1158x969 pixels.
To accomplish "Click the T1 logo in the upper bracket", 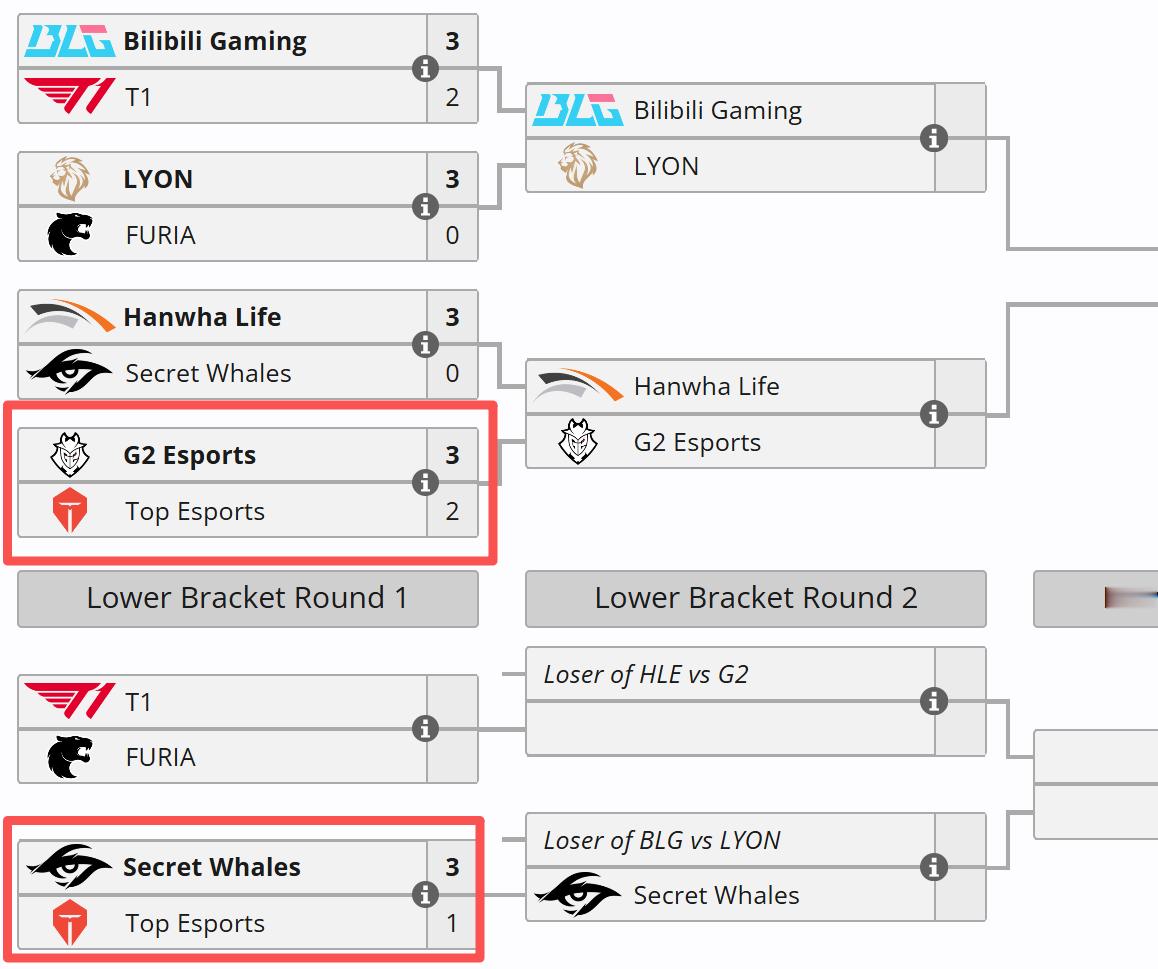I will pos(69,96).
